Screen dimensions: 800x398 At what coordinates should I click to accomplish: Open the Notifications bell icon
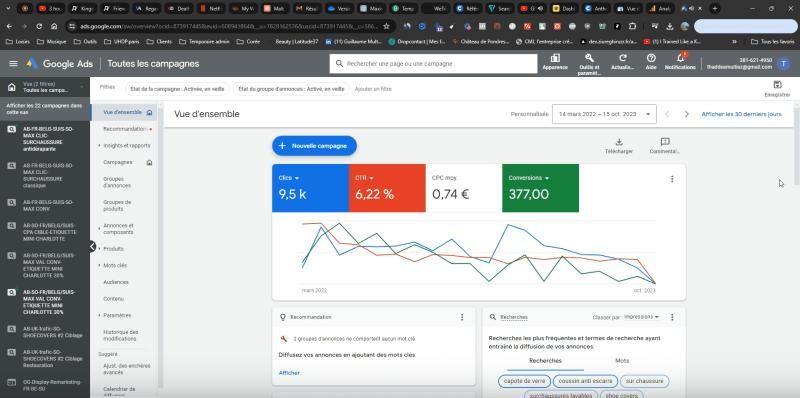pos(680,58)
